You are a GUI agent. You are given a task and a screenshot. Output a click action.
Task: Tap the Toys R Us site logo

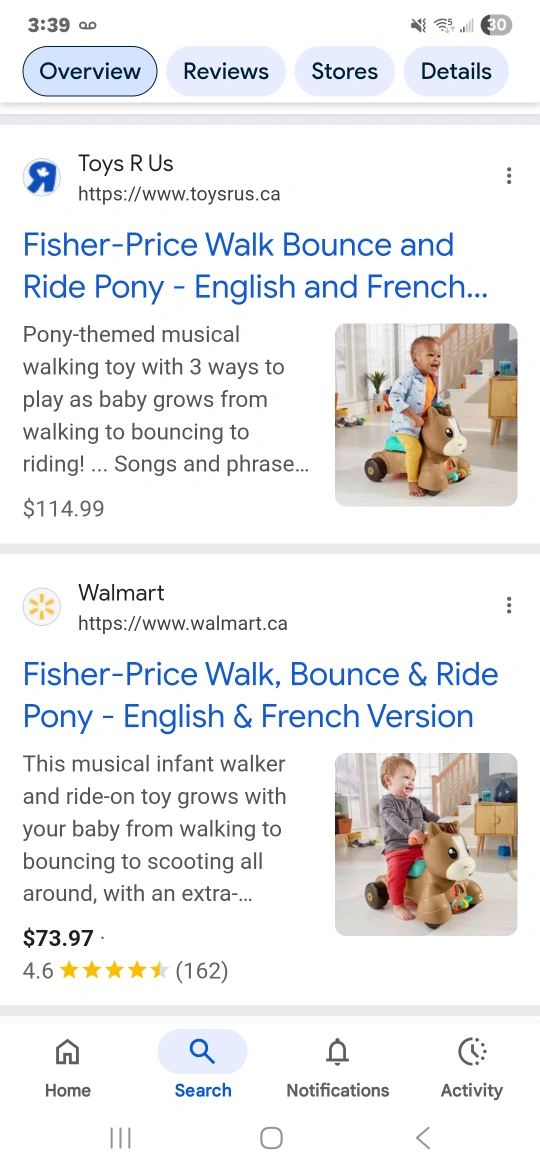(x=42, y=178)
